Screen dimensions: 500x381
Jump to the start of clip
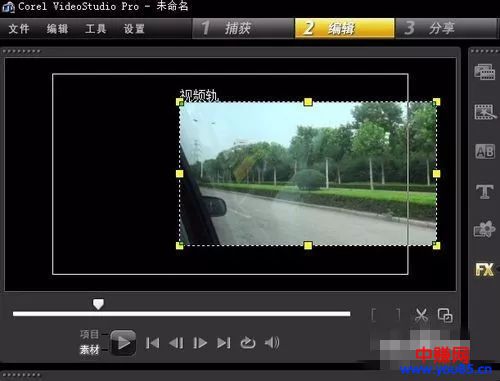152,343
